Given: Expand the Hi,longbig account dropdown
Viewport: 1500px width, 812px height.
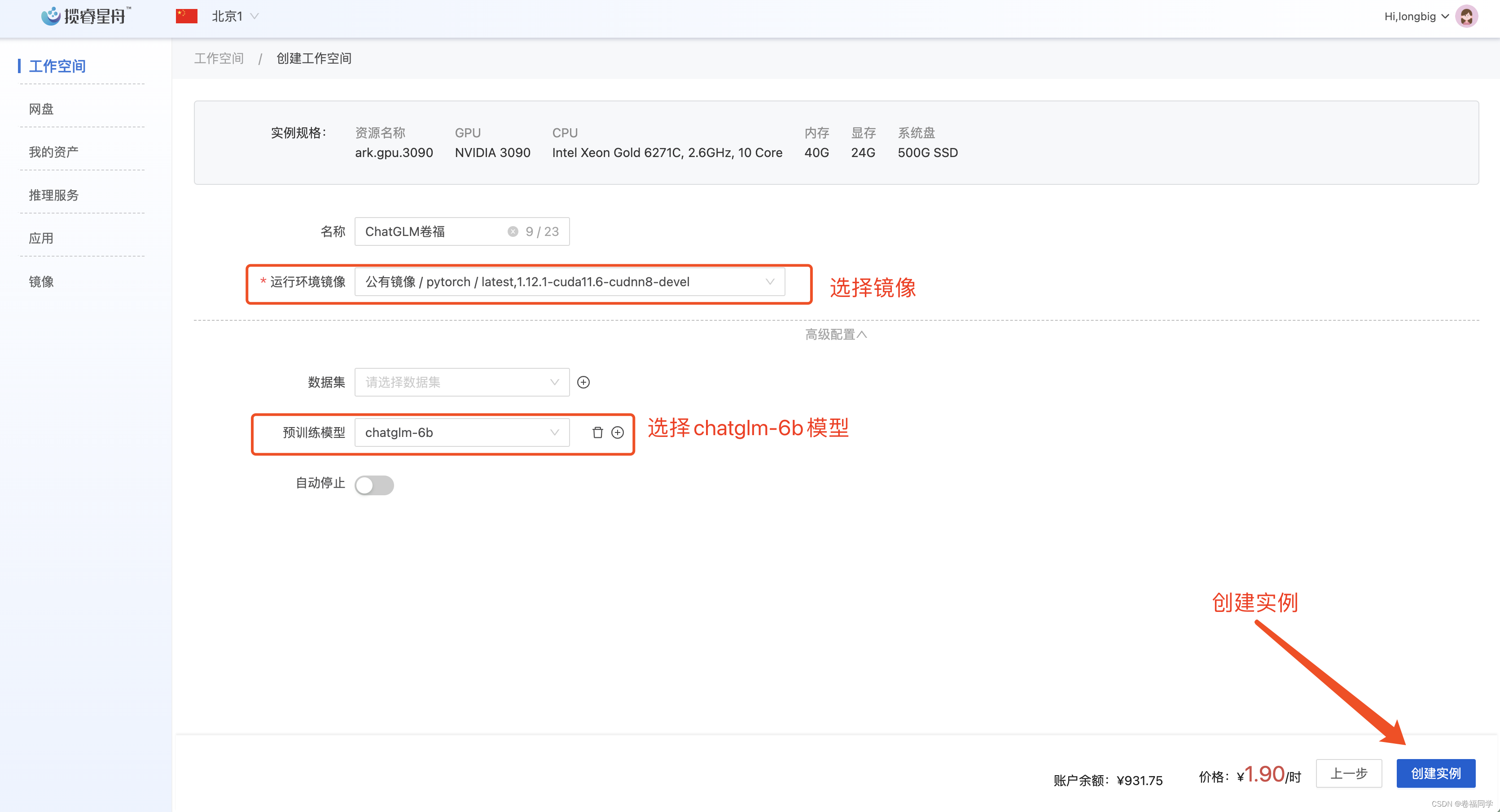Looking at the screenshot, I should (1416, 16).
